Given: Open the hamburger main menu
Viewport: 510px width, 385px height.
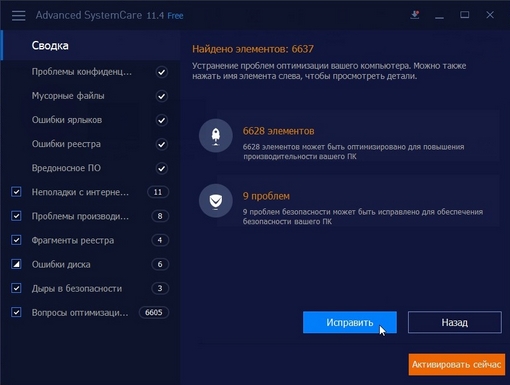Looking at the screenshot, I should [18, 15].
